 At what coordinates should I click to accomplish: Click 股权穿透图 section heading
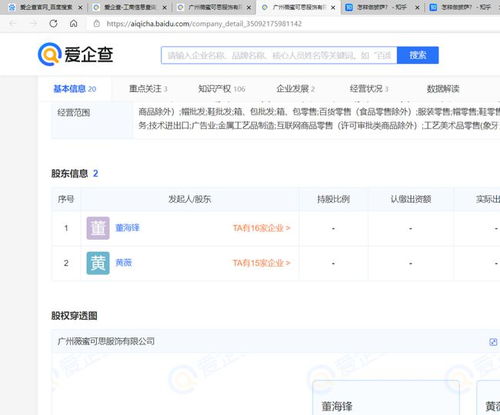[74, 316]
